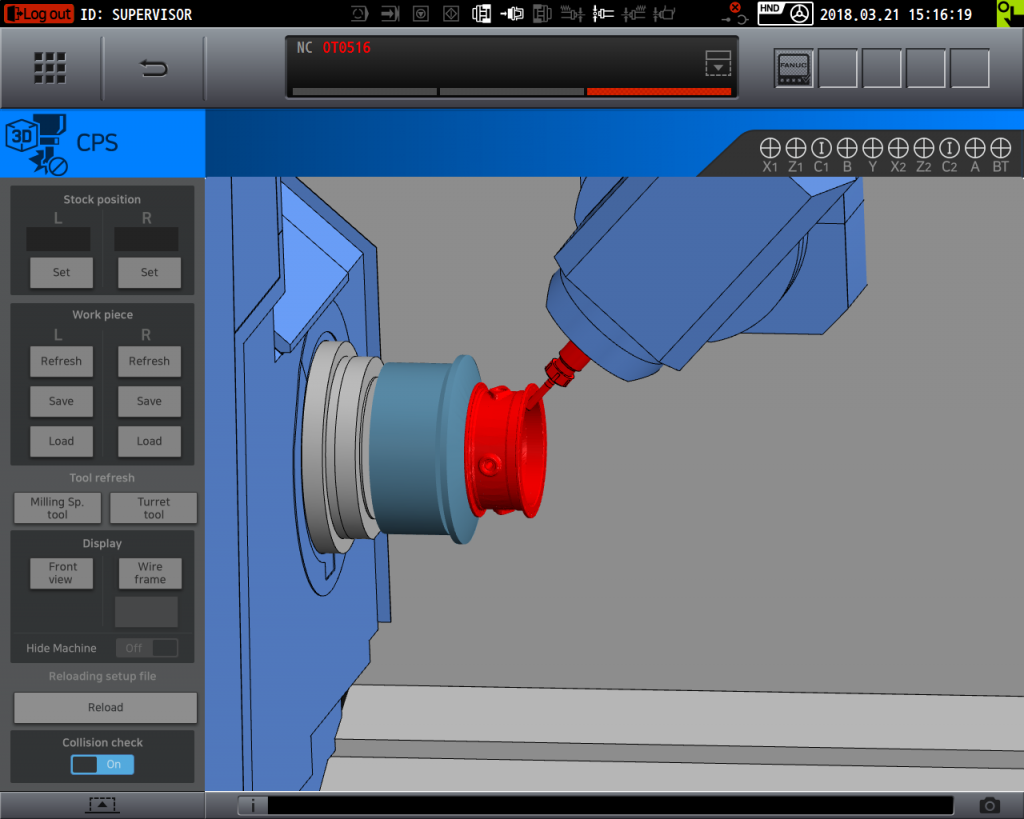The height and width of the screenshot is (819, 1024).
Task: Open the main menu grid icon
Action: click(x=50, y=68)
